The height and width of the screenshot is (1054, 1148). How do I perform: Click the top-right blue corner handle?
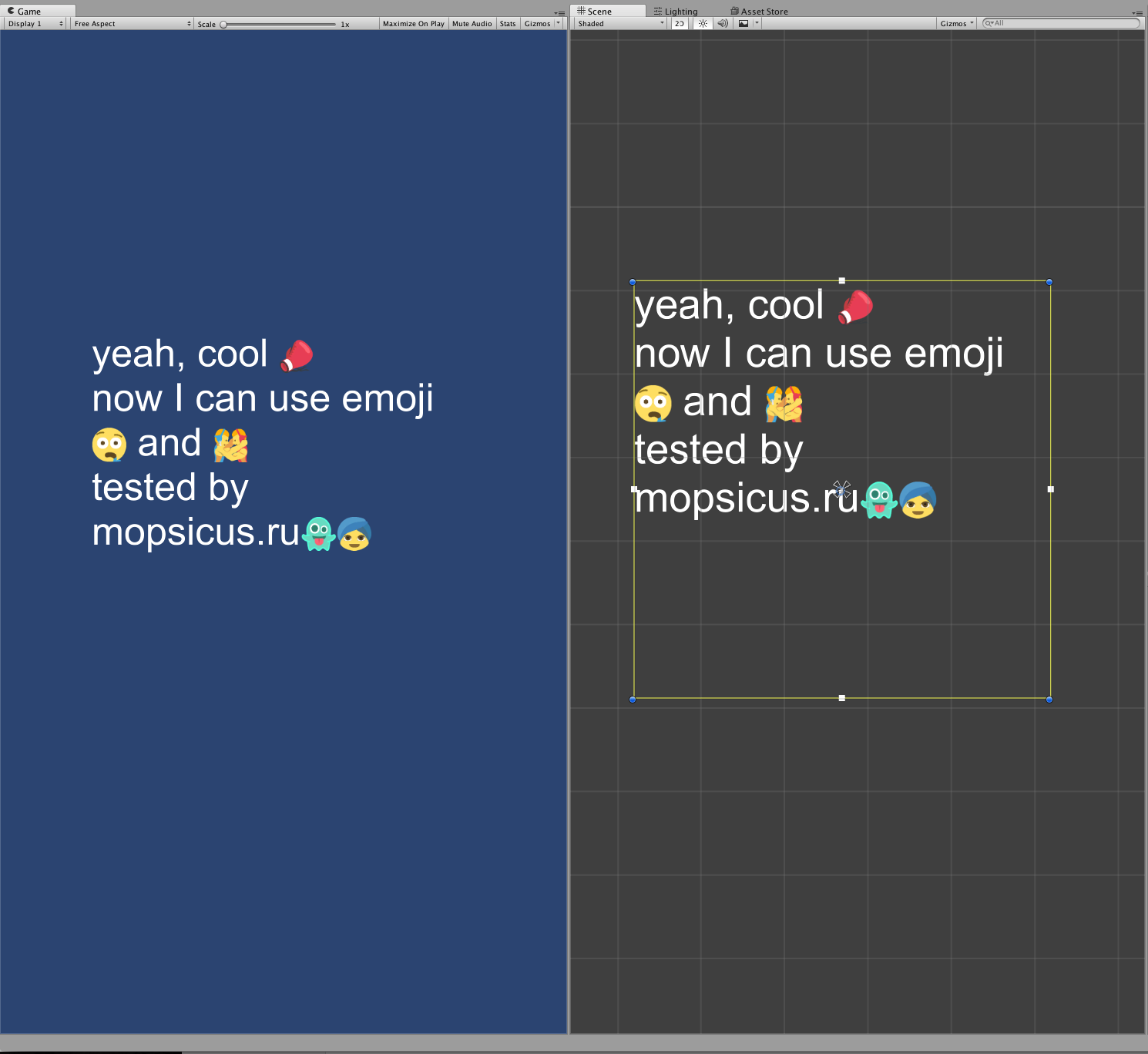click(1049, 282)
